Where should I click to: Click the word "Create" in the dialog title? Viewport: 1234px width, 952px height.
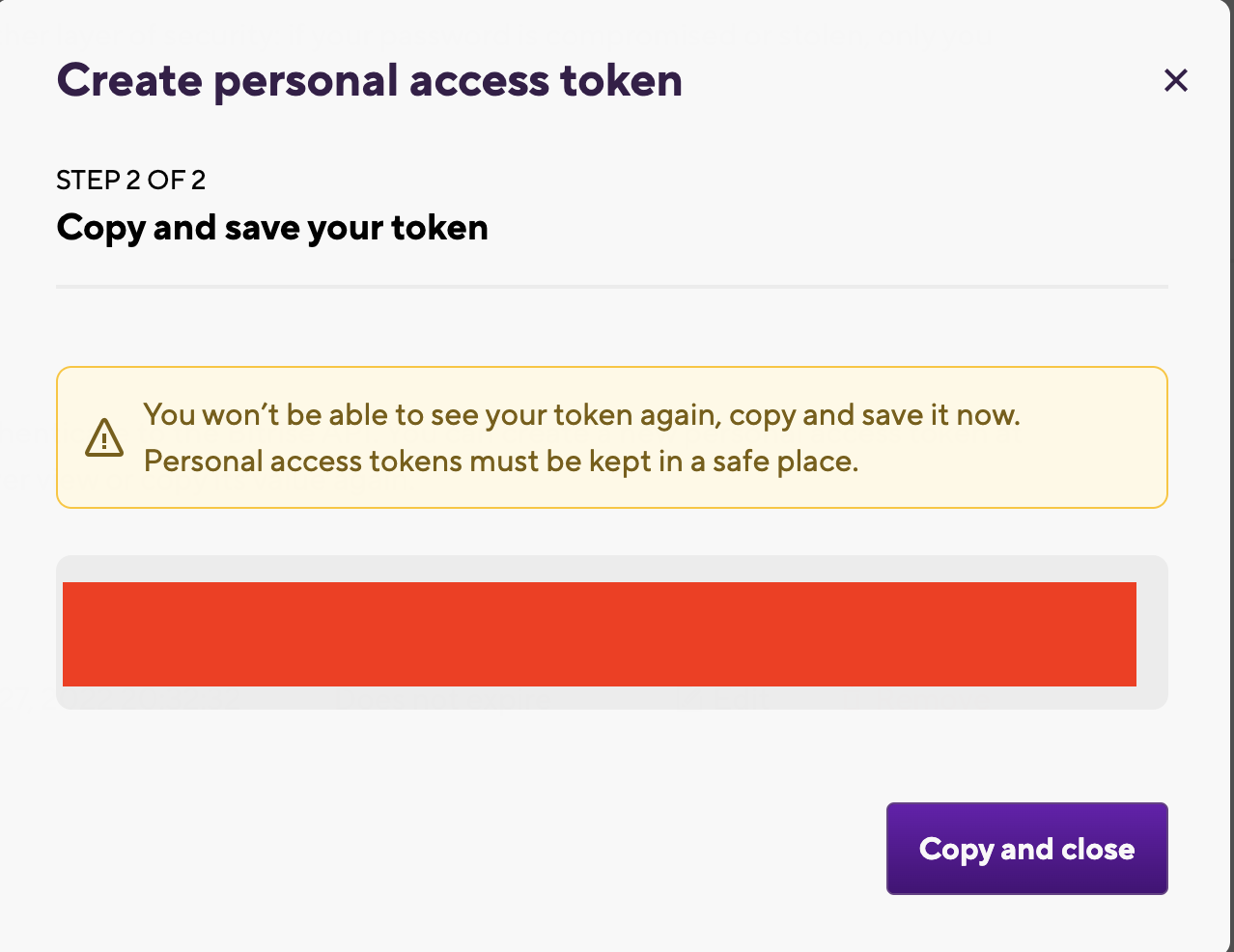tap(128, 80)
